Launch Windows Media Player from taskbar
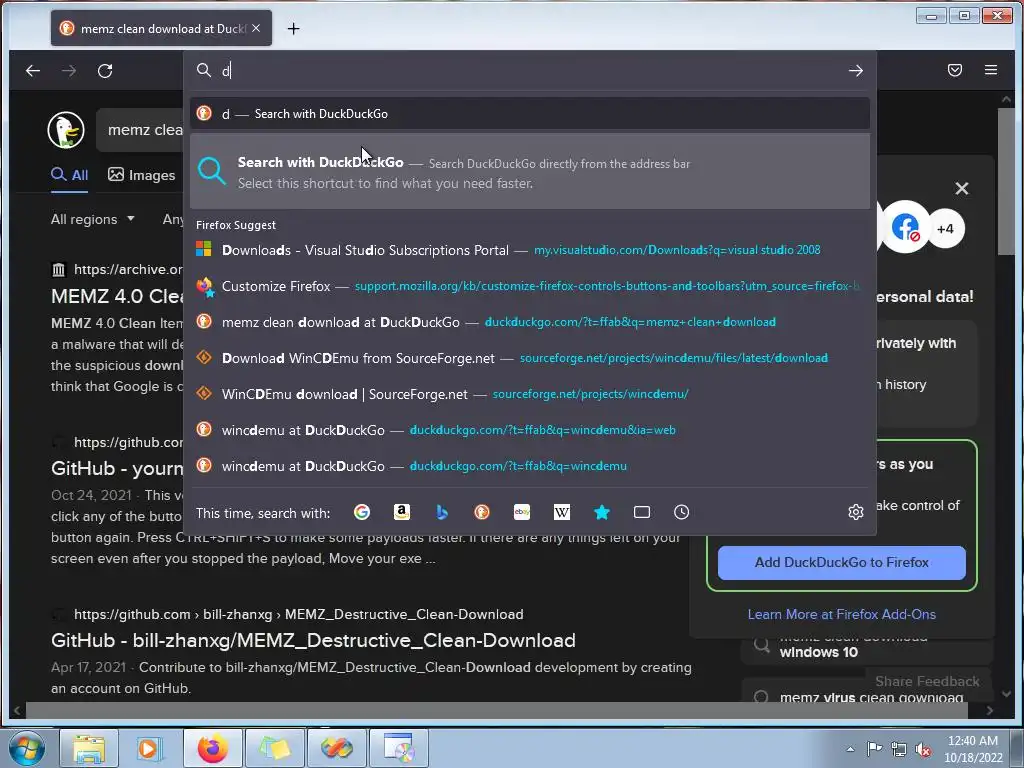This screenshot has width=1024, height=768. click(x=150, y=748)
